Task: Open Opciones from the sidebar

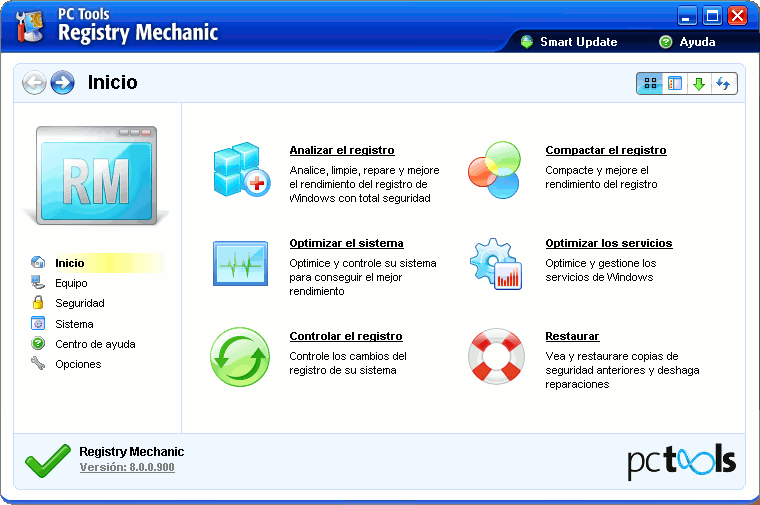Action: pos(78,364)
